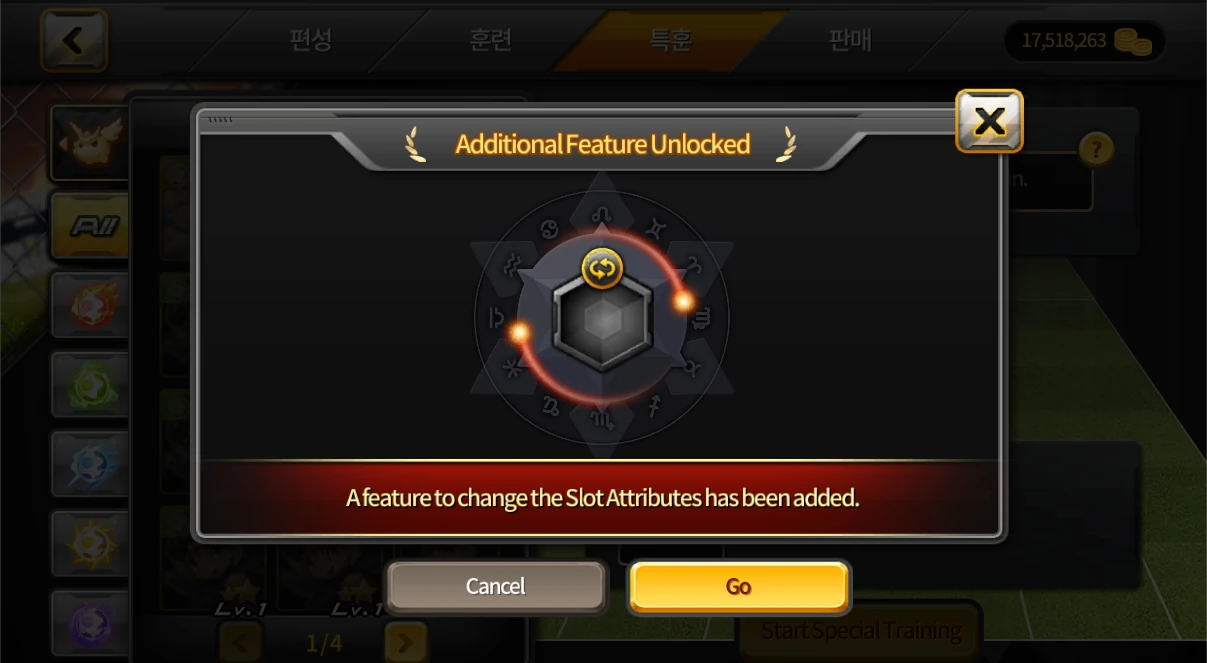This screenshot has height=663, width=1207.
Task: Close the Additional Feature Unlocked dialog
Action: [989, 121]
